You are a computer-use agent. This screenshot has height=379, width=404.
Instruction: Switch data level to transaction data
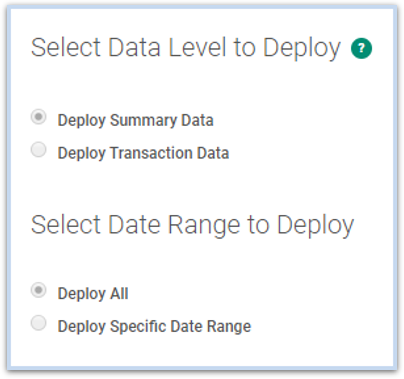(x=39, y=149)
